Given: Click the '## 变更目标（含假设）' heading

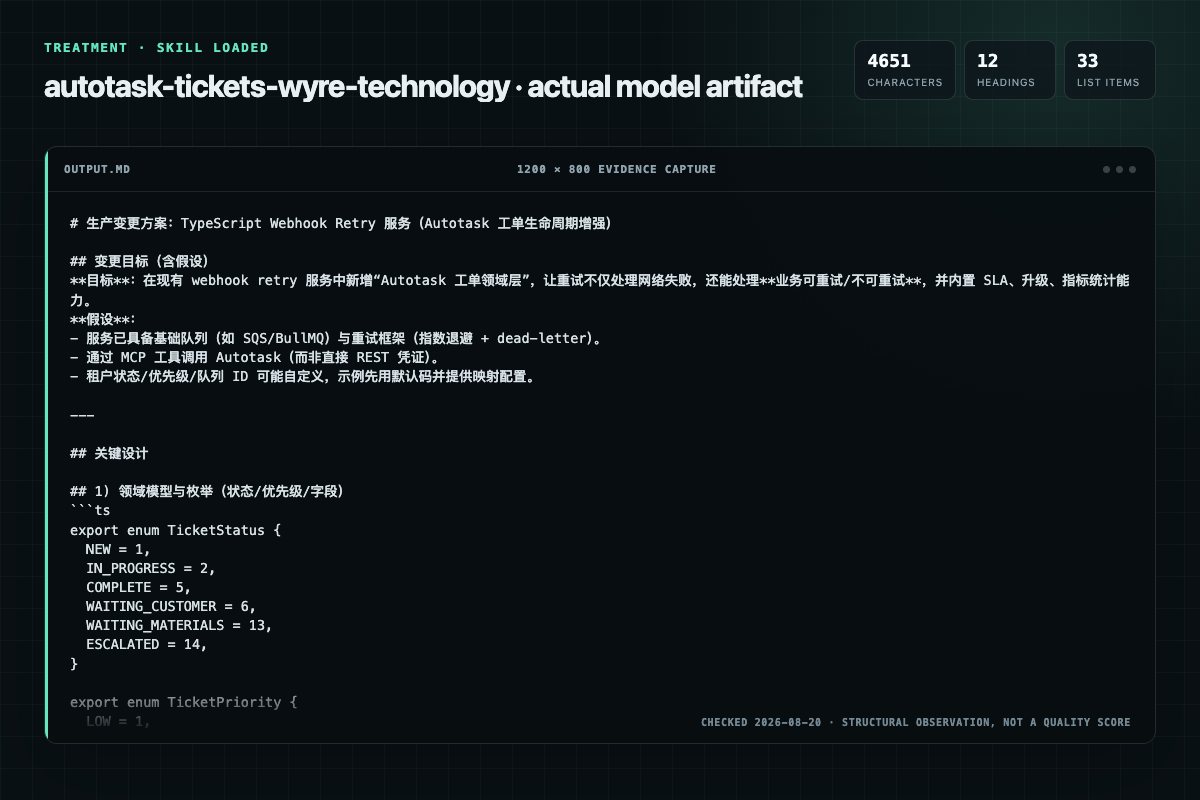Looking at the screenshot, I should (x=139, y=261).
